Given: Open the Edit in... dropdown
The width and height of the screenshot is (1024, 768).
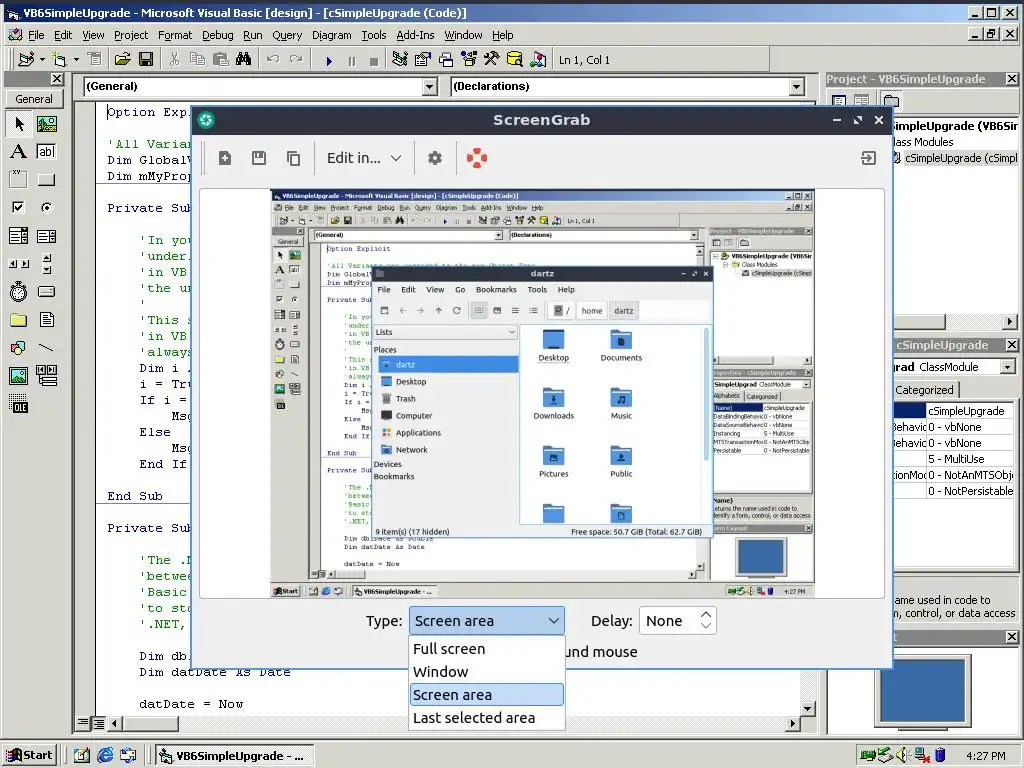Looking at the screenshot, I should tap(364, 158).
